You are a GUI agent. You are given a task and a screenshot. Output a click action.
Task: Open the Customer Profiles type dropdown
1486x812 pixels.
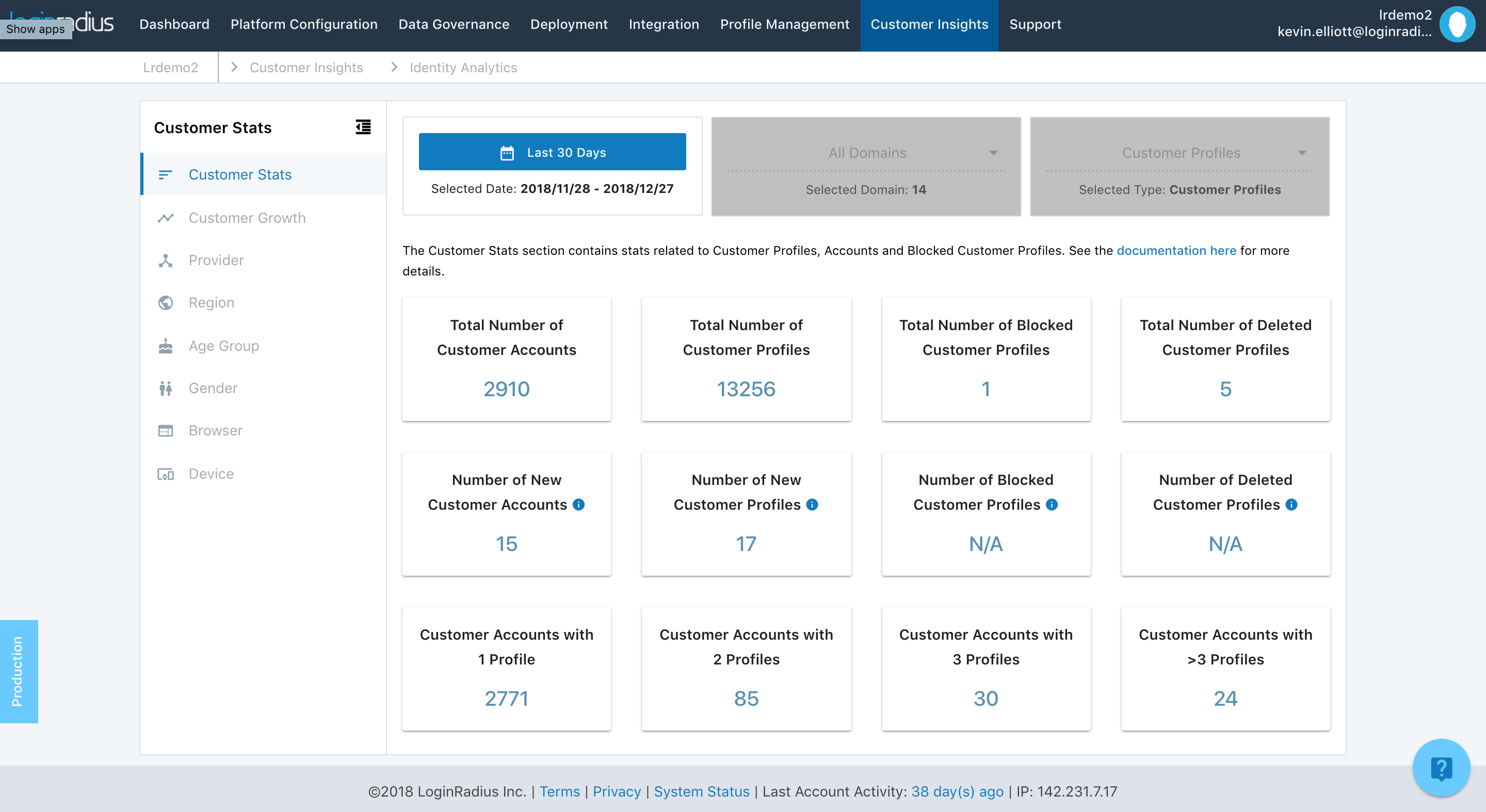point(1180,153)
